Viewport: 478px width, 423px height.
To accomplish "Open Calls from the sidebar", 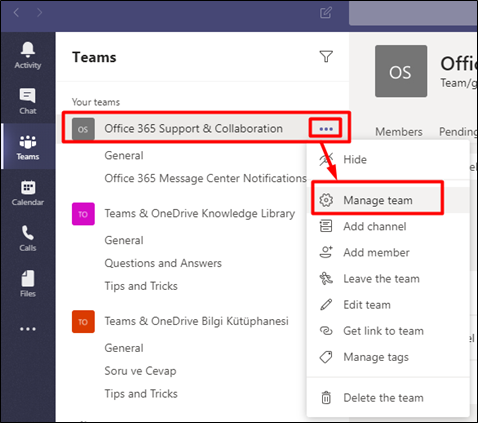I will (x=28, y=238).
